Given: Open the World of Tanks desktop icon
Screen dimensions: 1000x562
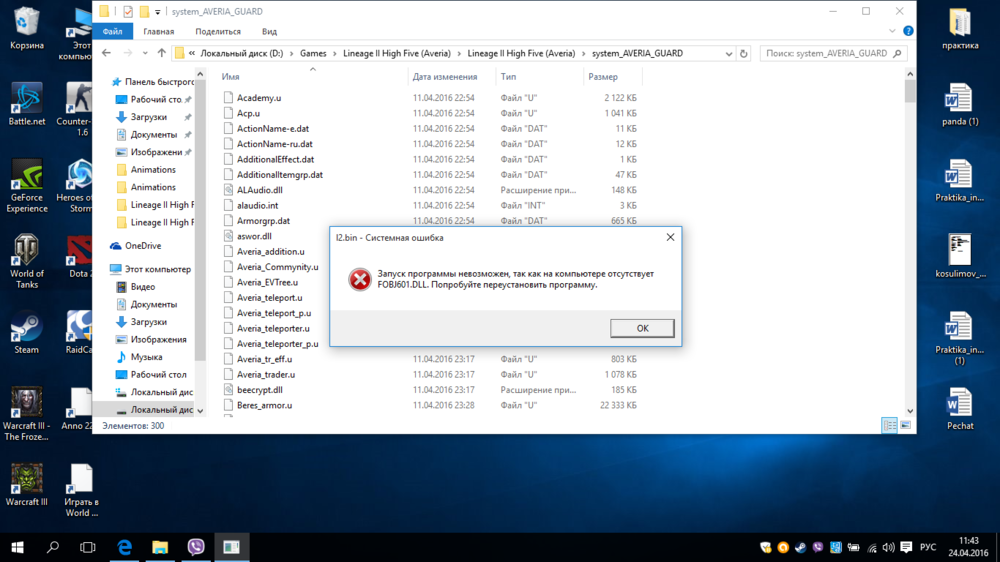Looking at the screenshot, I should pyautogui.click(x=26, y=253).
